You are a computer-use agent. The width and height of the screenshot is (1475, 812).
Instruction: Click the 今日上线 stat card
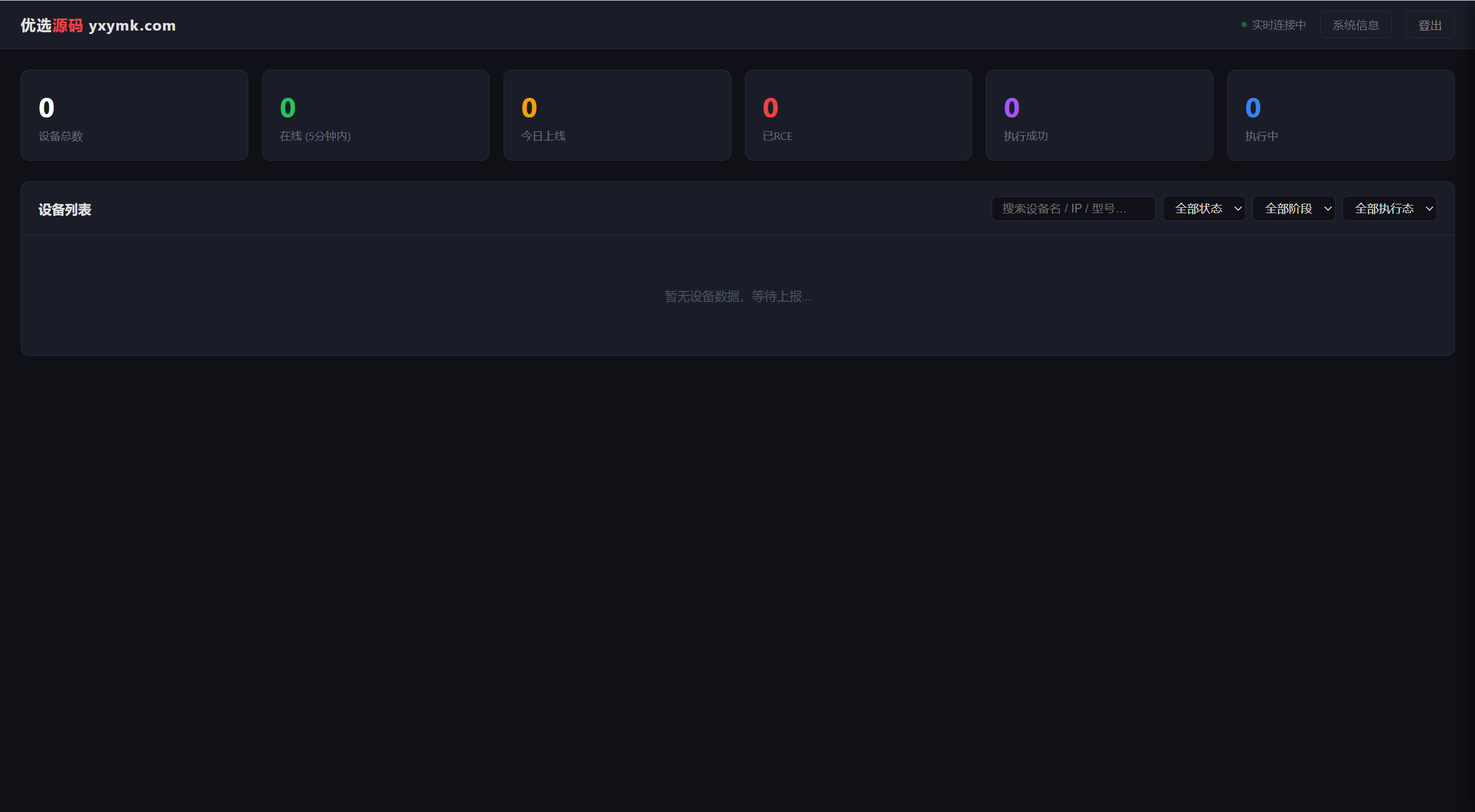617,115
